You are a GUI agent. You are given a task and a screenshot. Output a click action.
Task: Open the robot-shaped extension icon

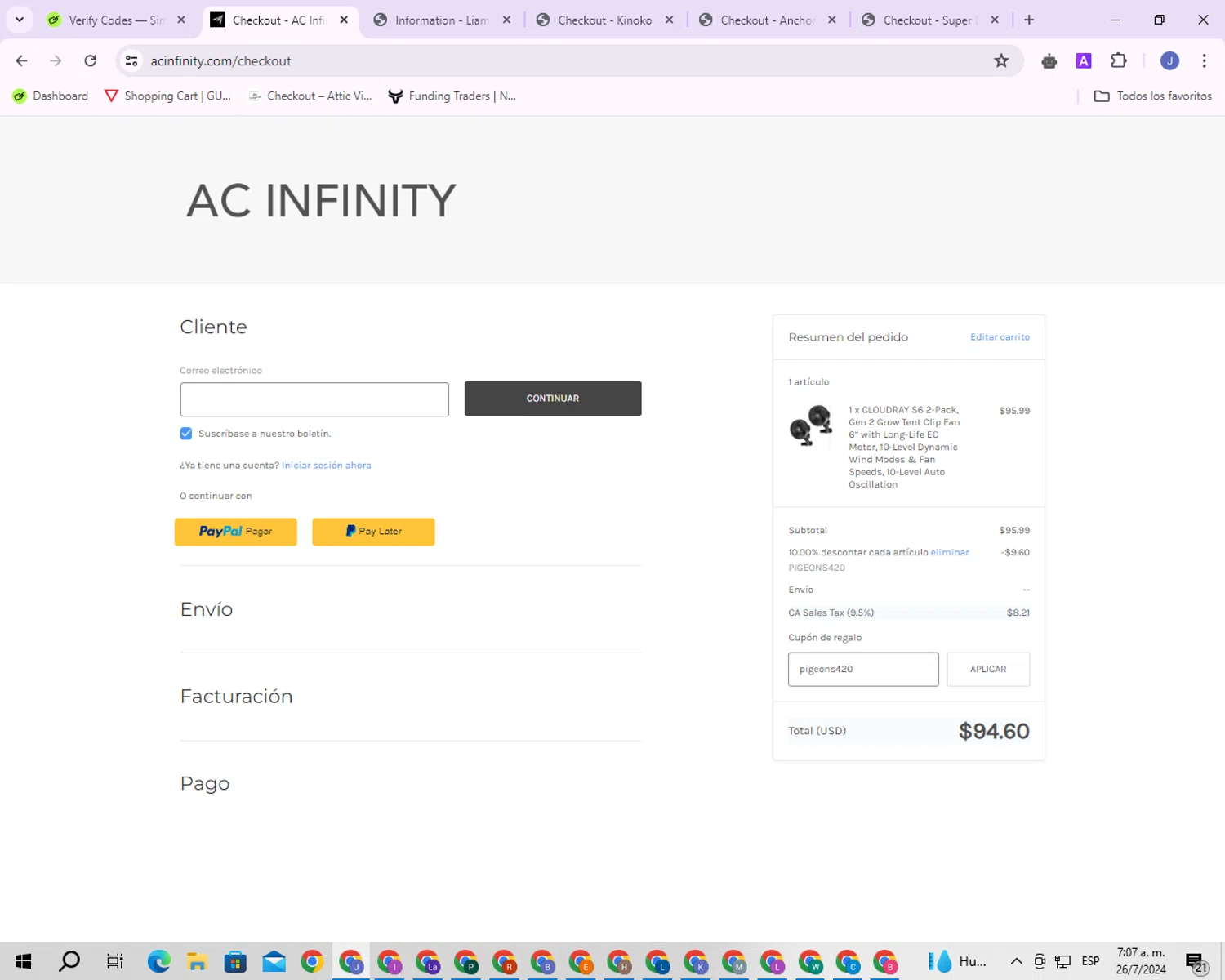[1049, 60]
